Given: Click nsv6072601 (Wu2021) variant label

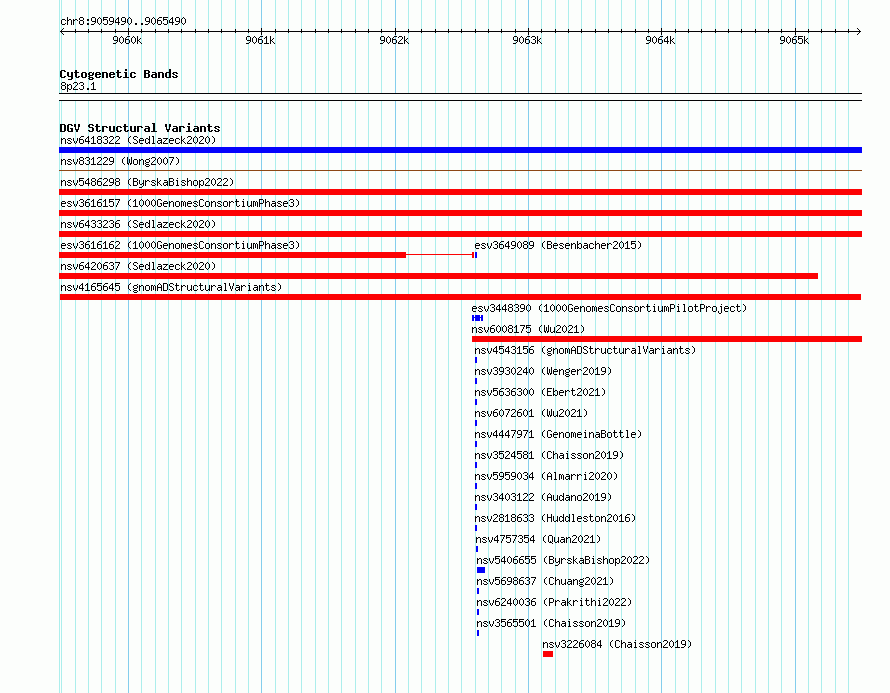Looking at the screenshot, I should pos(531,413).
